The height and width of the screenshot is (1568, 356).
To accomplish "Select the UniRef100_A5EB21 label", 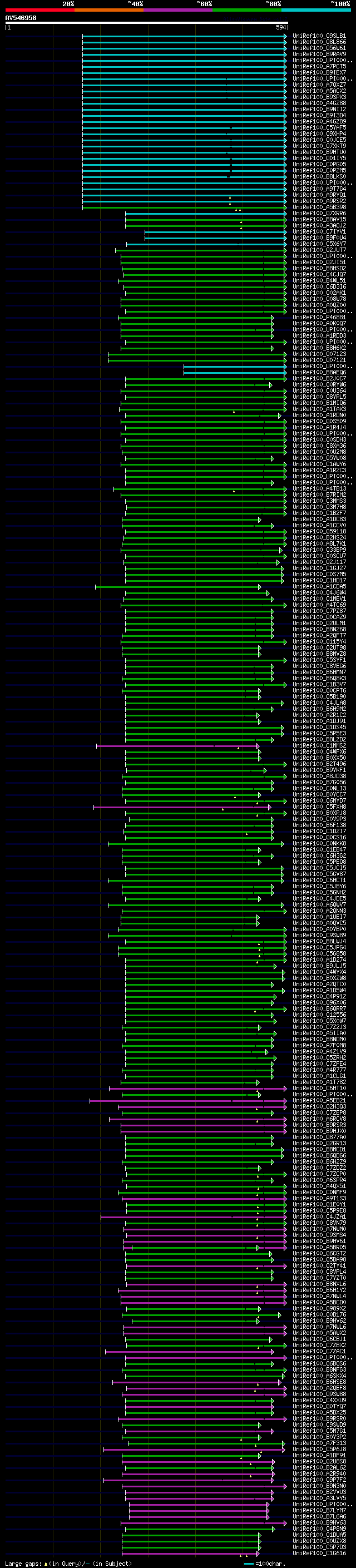I will (x=319, y=1101).
